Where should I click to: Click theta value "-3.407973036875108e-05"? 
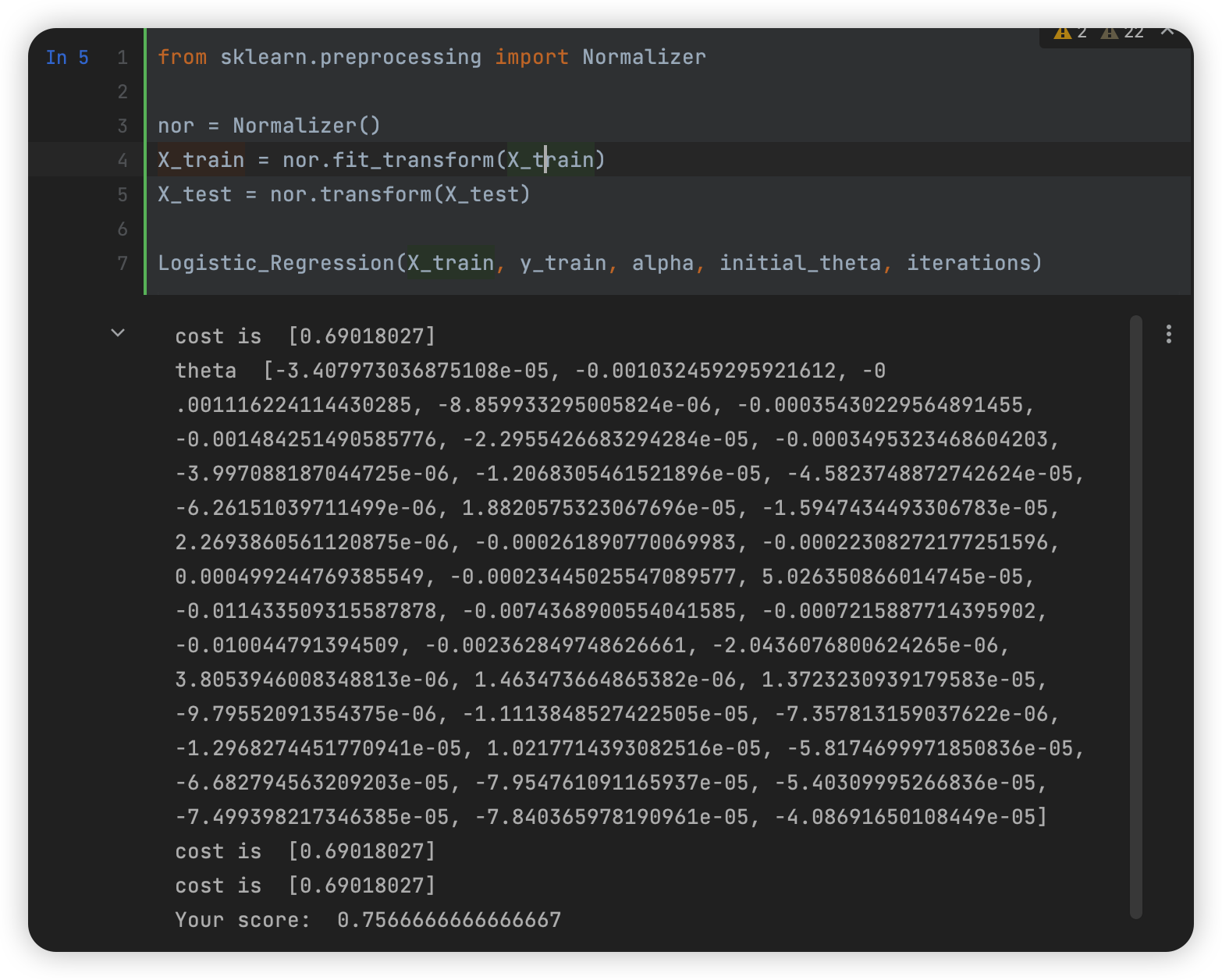[x=412, y=371]
